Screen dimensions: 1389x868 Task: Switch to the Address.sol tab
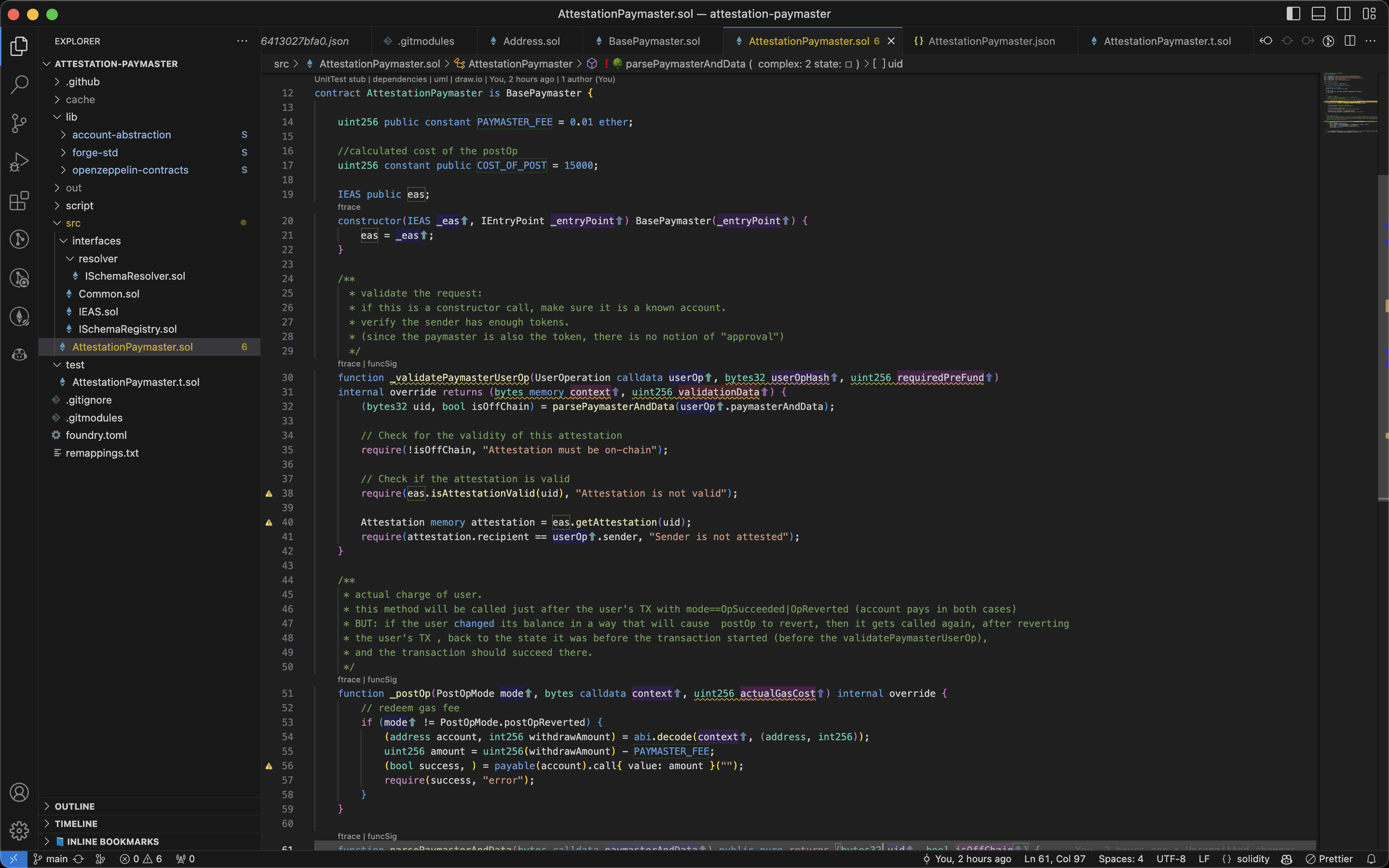pos(531,41)
